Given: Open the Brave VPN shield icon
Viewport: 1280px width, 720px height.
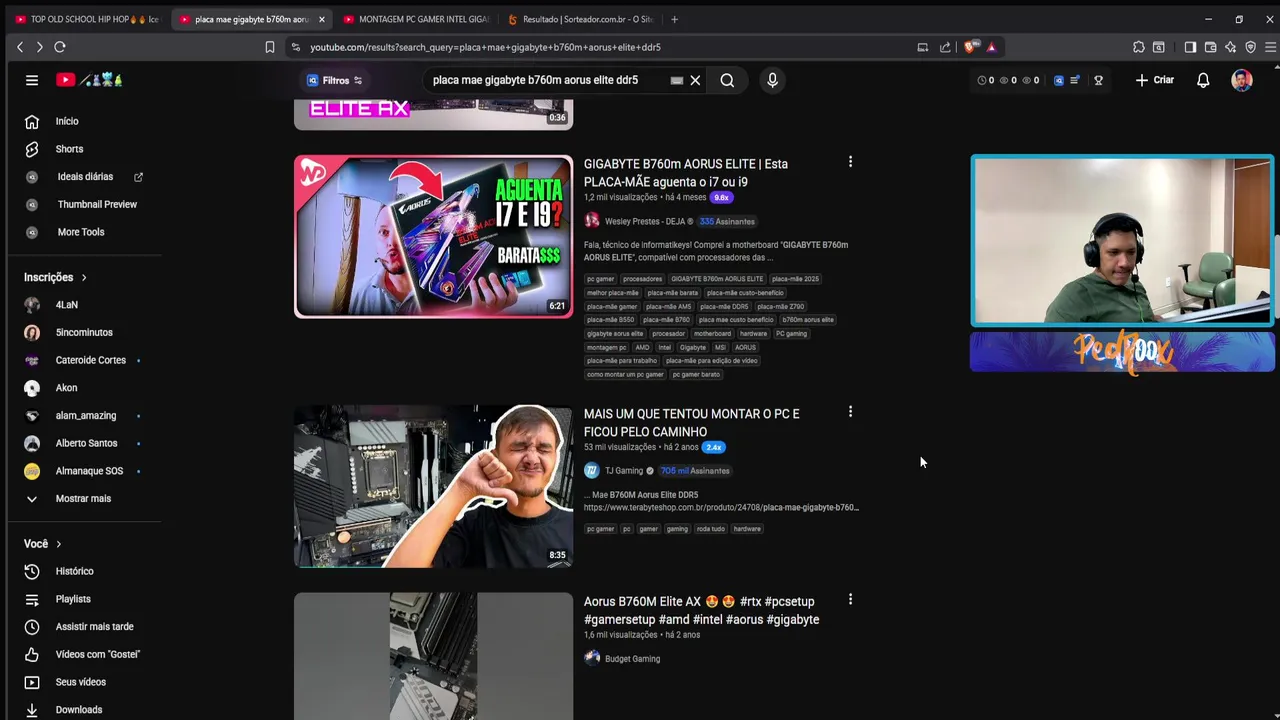Looking at the screenshot, I should point(1251,47).
